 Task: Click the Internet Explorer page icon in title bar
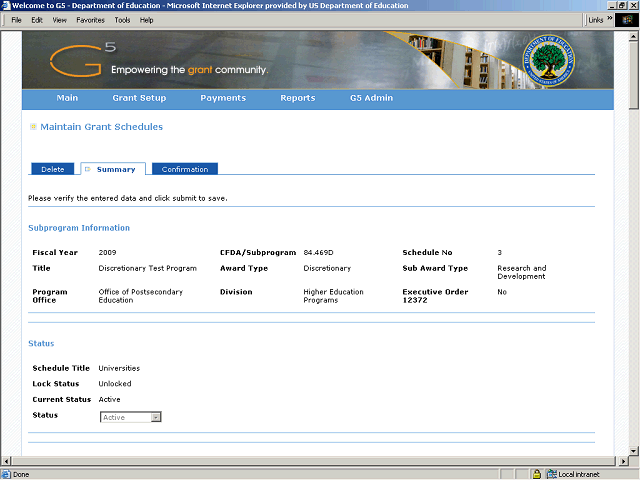tap(6, 5)
